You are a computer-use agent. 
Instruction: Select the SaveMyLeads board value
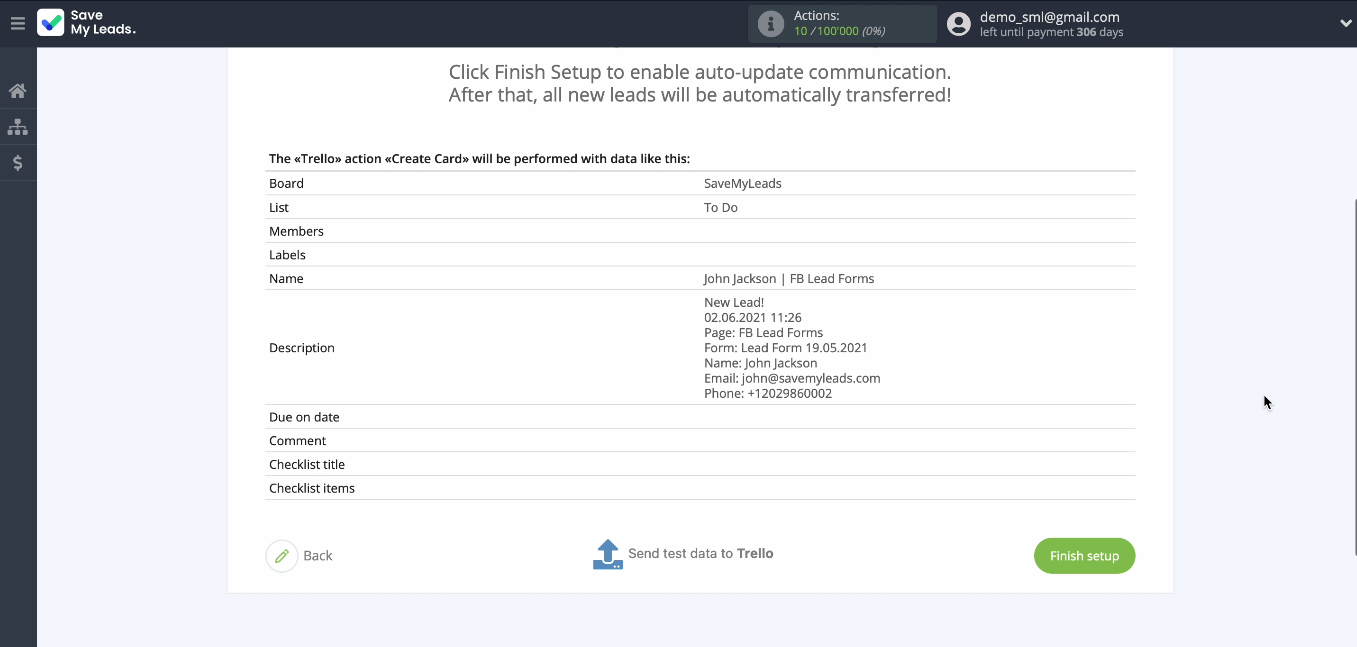tap(743, 183)
